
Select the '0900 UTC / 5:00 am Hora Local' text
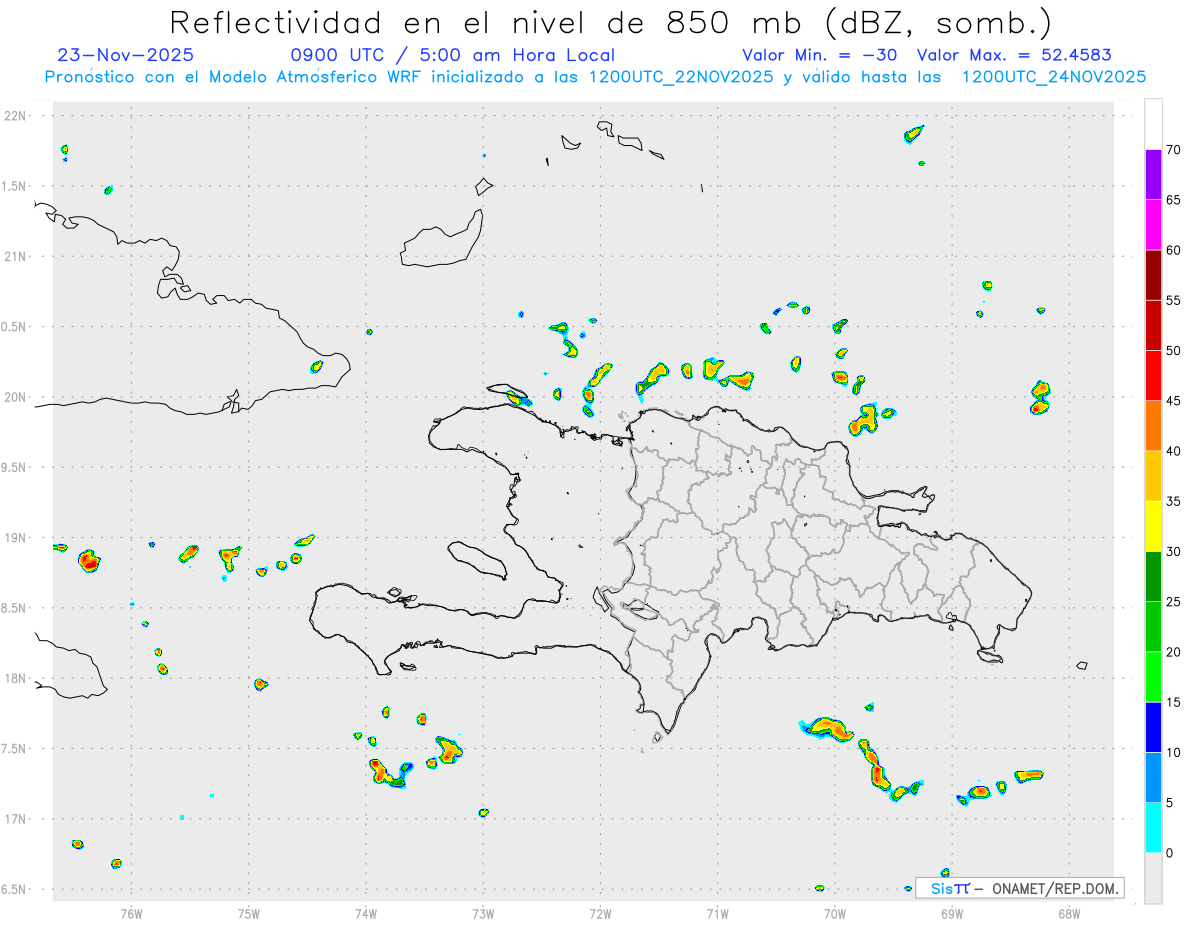click(x=452, y=55)
